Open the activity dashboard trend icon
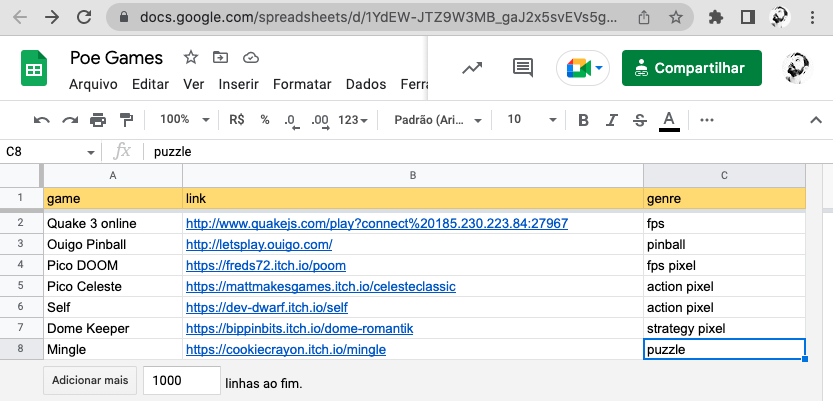Screen dimensions: 833x401 472,68
